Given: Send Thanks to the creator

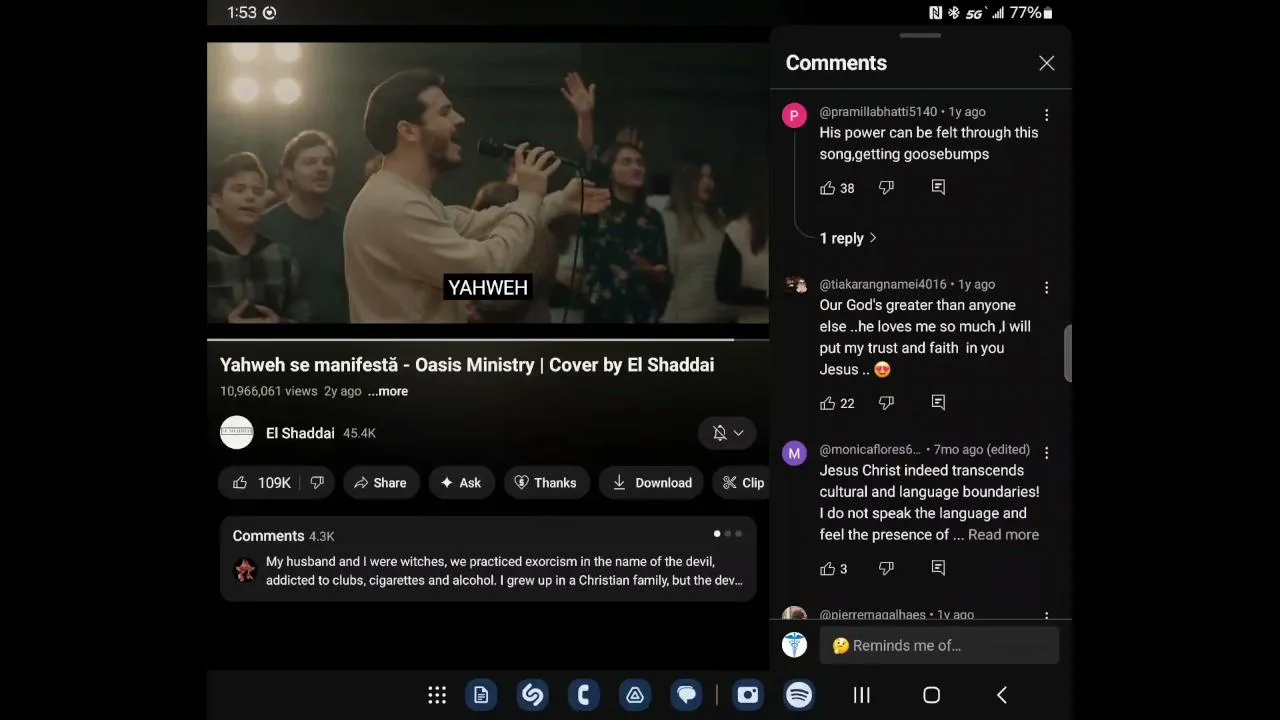Looking at the screenshot, I should (x=546, y=483).
